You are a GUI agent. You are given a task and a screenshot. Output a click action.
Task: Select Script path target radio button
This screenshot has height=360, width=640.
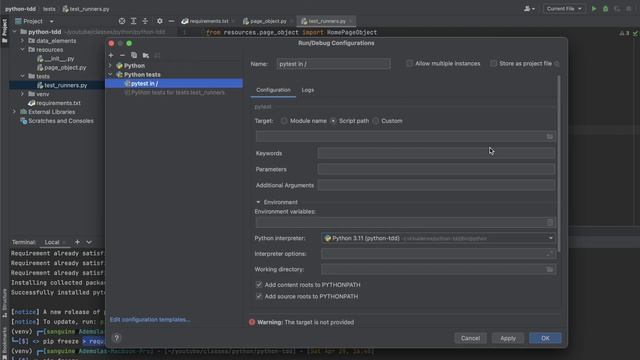tap(333, 121)
